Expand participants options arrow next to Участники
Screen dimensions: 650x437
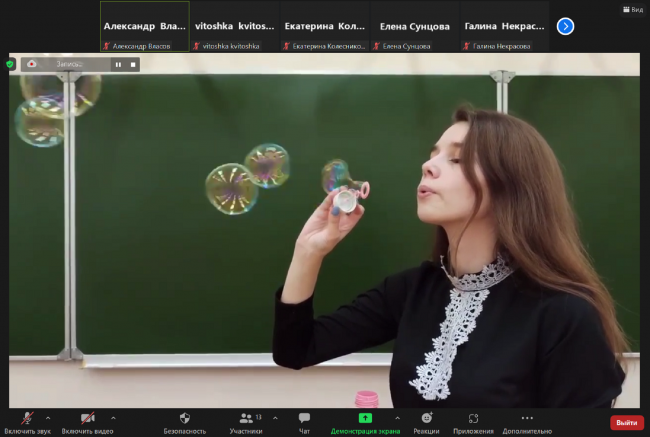pyautogui.click(x=275, y=418)
